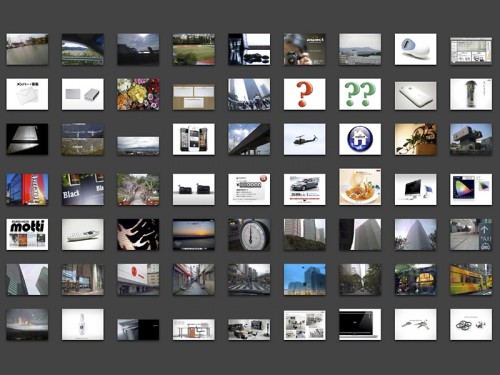Select the blue home button icon slide
Screen dimensions: 500x375
[x=360, y=139]
